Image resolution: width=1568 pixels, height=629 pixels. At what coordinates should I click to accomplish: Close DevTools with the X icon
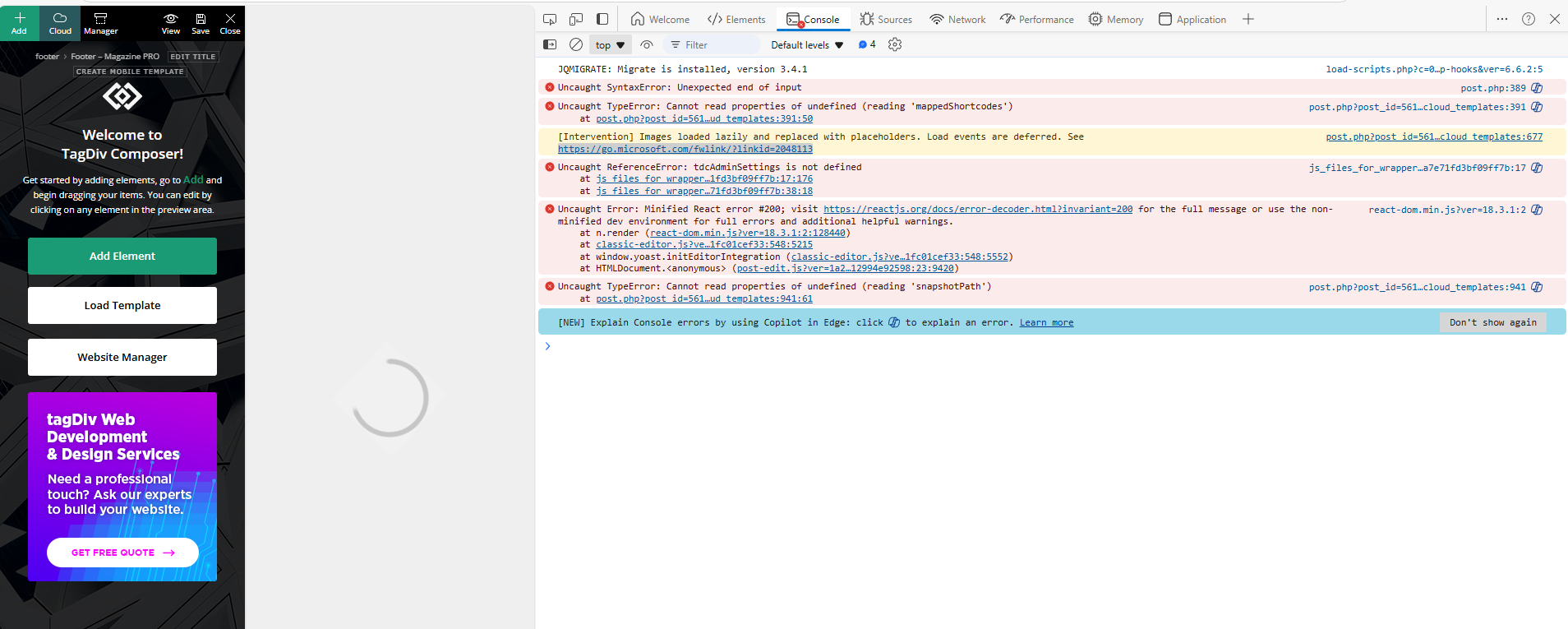click(x=1555, y=19)
